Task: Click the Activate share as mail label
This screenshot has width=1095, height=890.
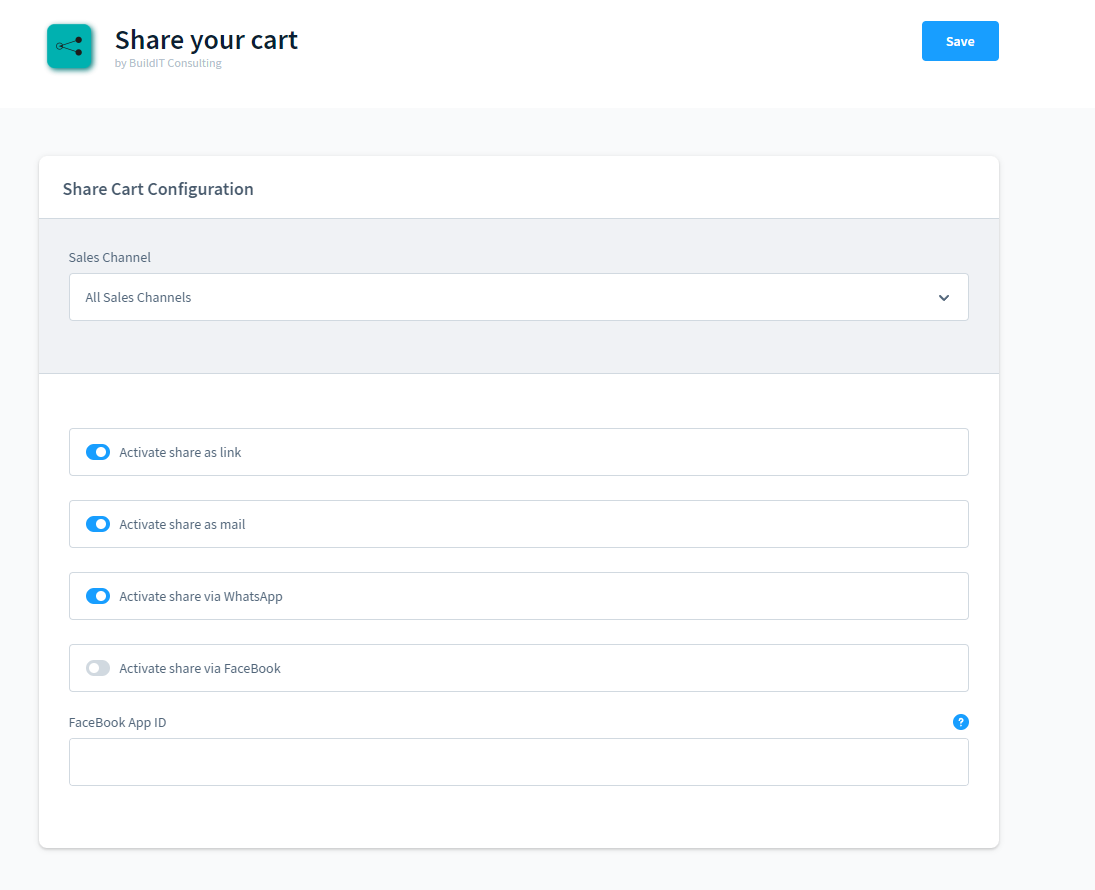Action: (182, 524)
